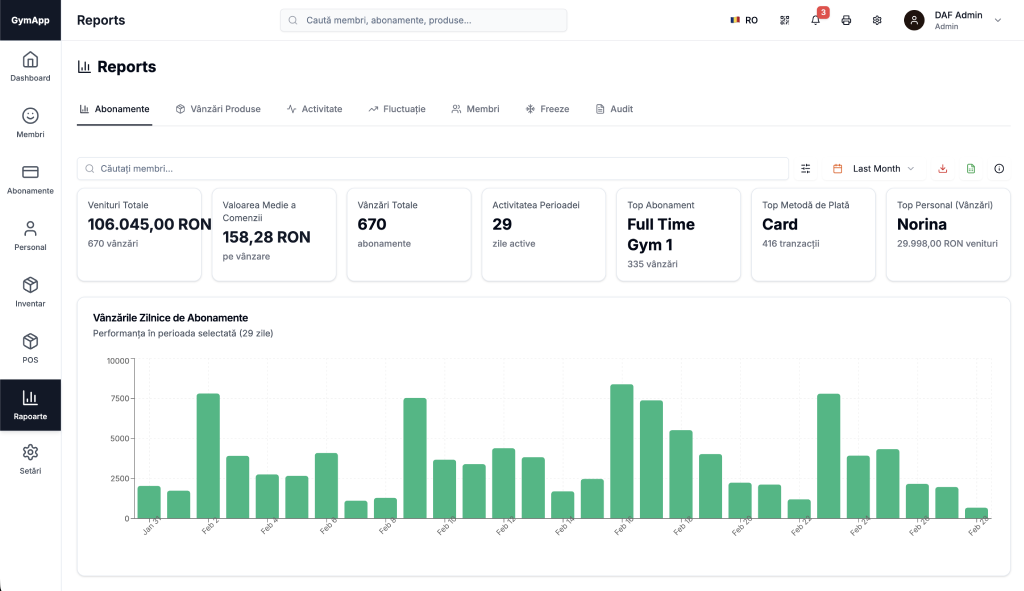
Task: Click the print icon in the header
Action: tap(846, 20)
